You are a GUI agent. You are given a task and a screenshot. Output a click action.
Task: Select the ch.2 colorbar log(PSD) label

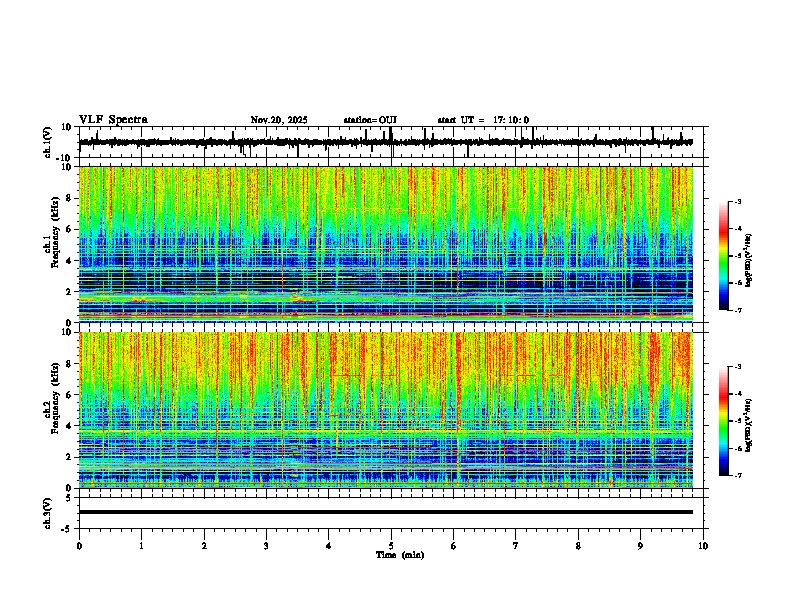point(749,426)
